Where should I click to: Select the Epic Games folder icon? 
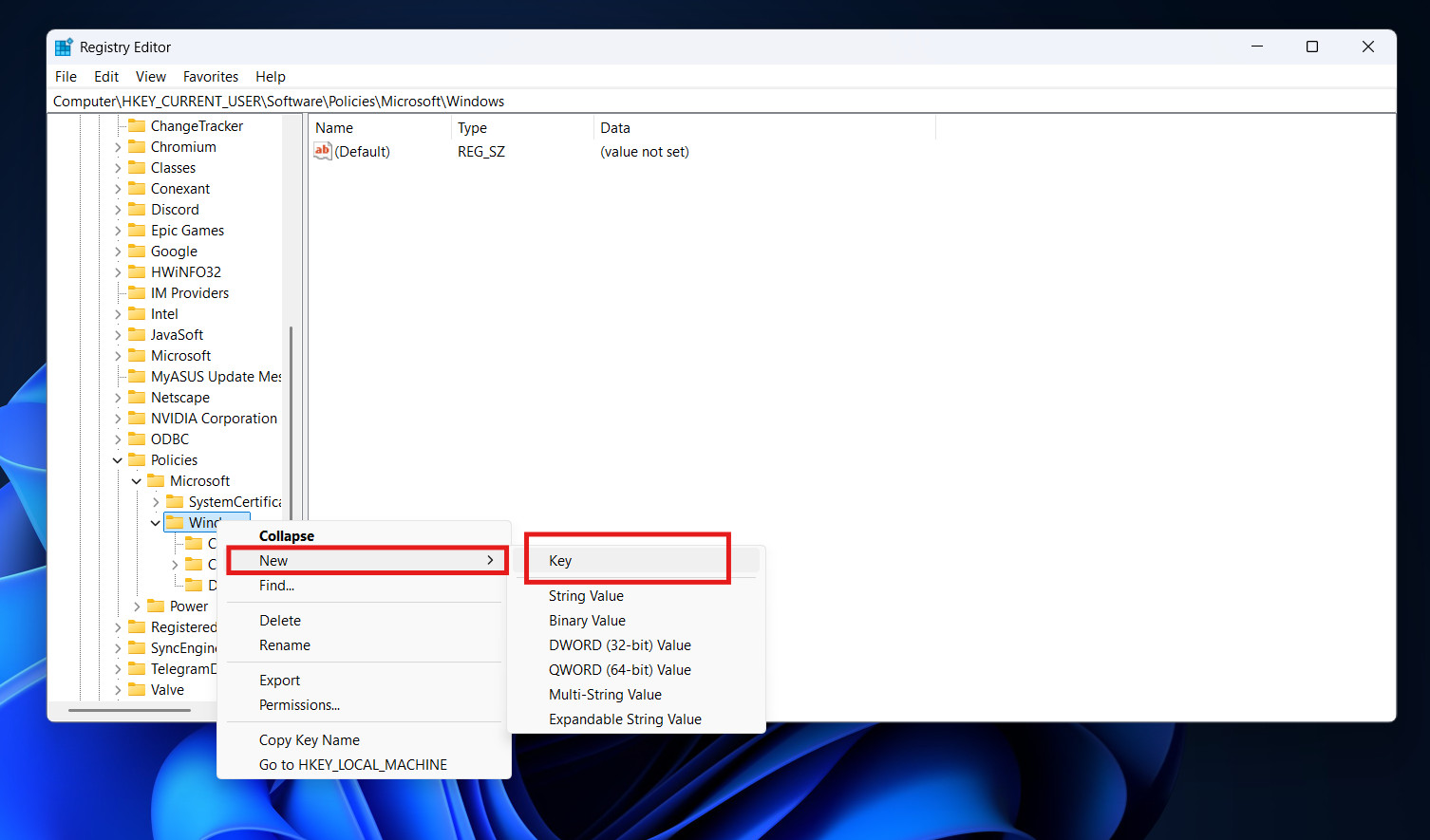coord(137,231)
